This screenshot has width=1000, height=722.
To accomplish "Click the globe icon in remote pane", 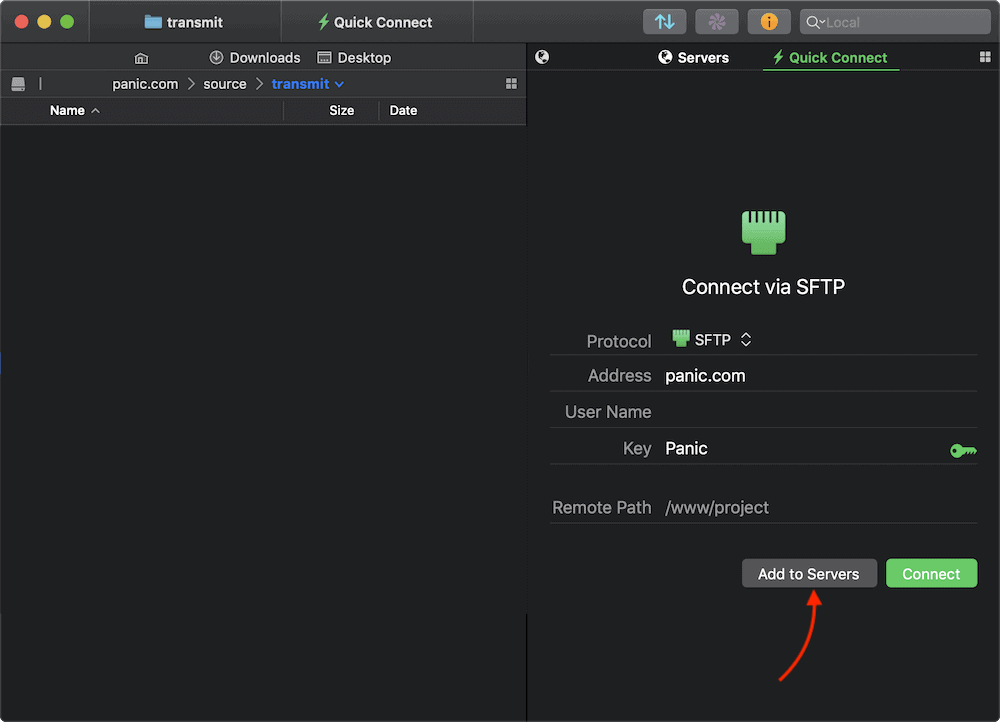I will tap(542, 57).
